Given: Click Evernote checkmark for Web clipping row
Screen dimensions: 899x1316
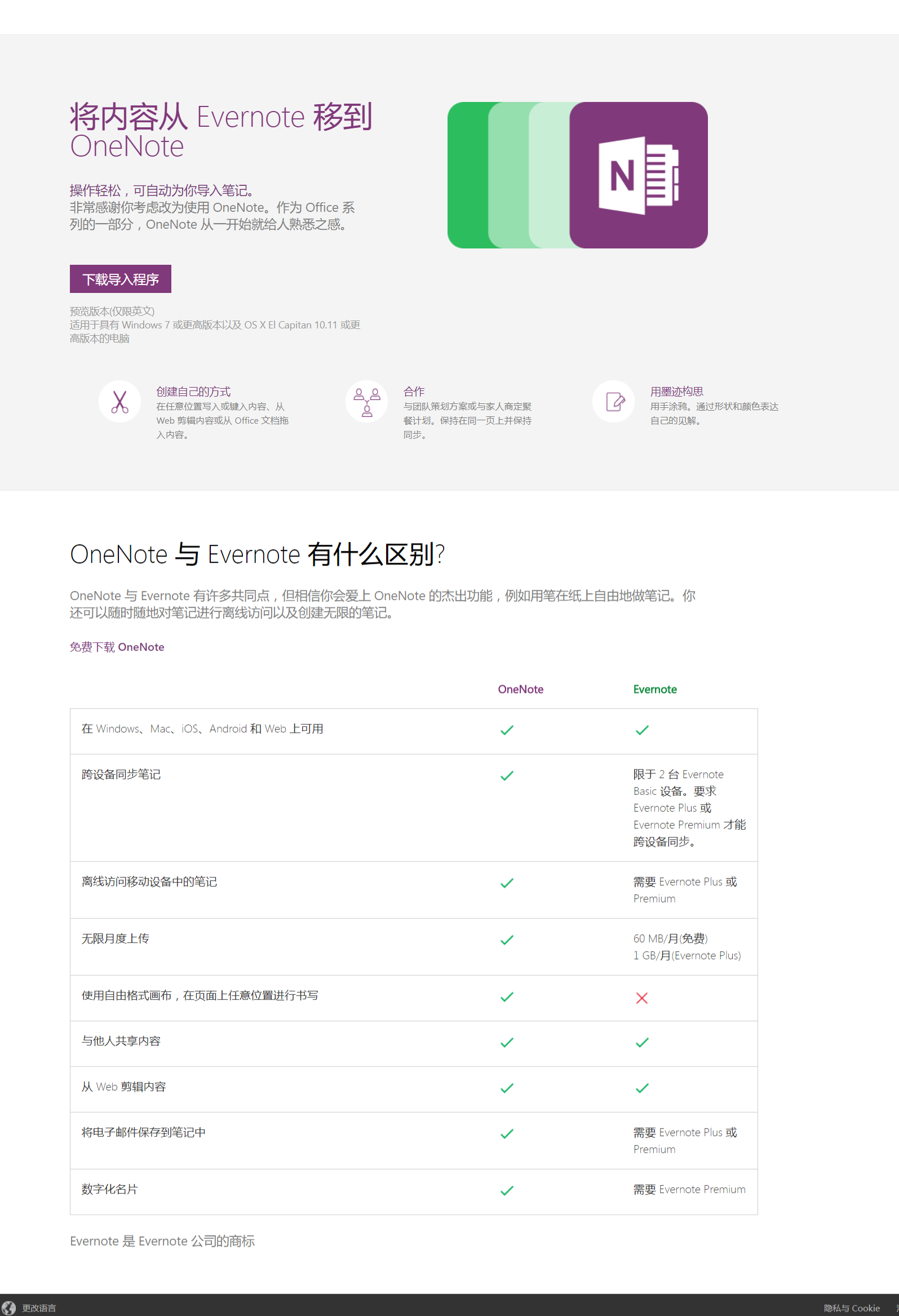Looking at the screenshot, I should 641,1088.
